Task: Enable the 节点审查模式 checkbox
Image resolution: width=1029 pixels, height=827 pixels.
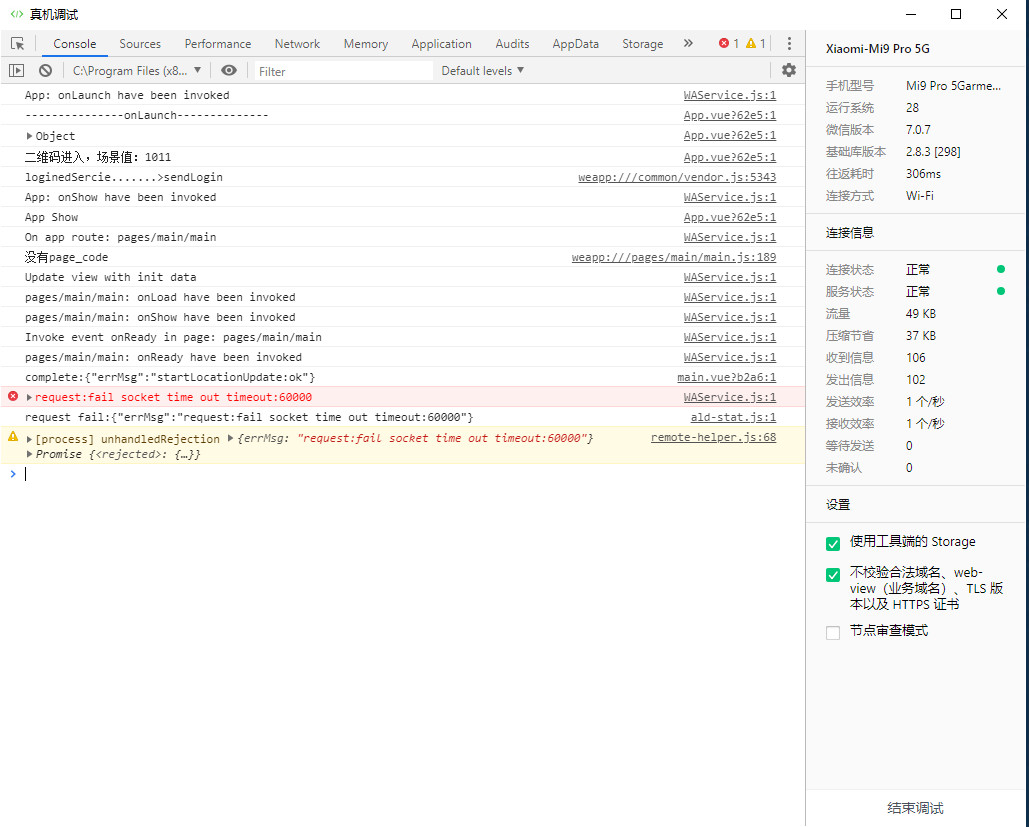Action: [833, 632]
